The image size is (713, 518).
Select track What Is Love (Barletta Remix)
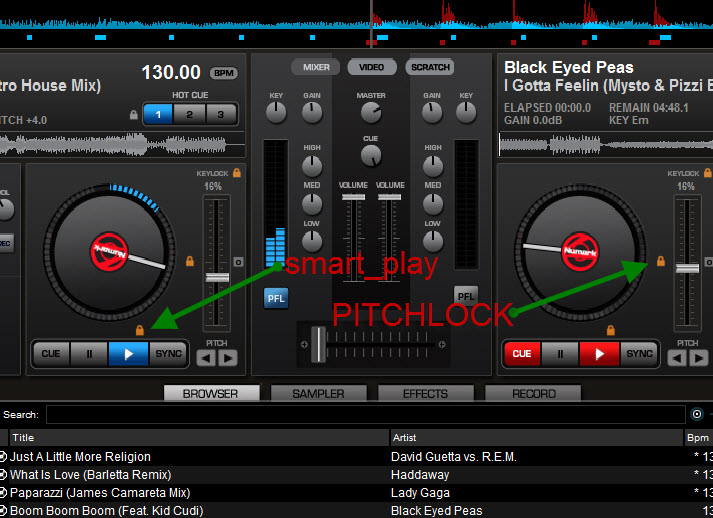[x=356, y=475]
